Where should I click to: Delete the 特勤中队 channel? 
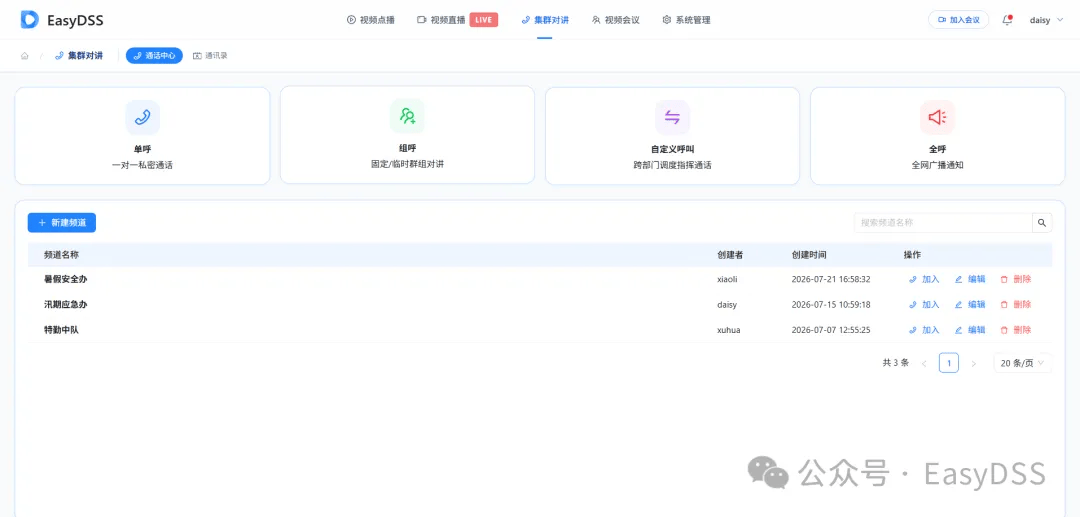coord(1016,330)
